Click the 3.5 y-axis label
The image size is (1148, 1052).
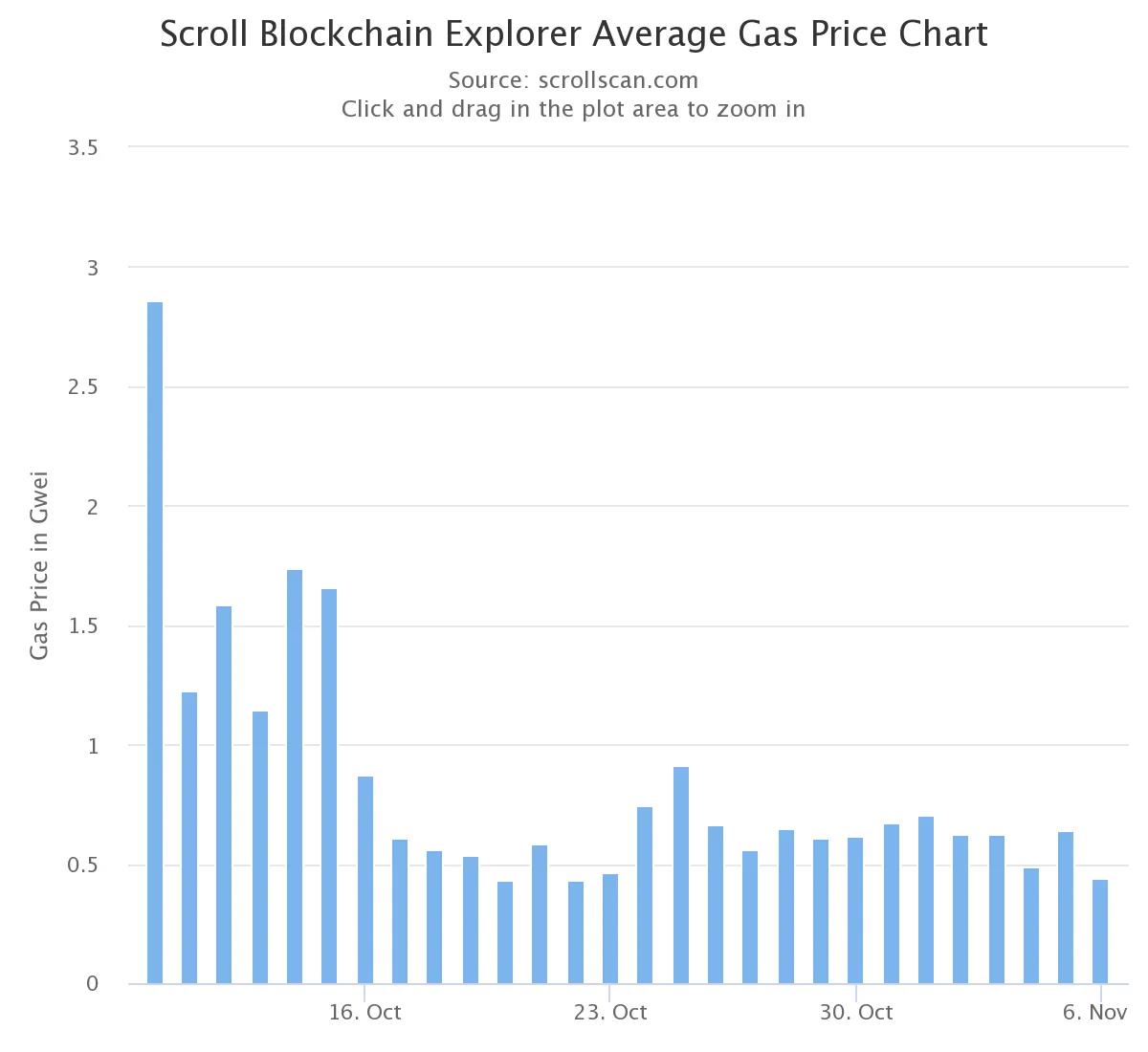coord(84,148)
